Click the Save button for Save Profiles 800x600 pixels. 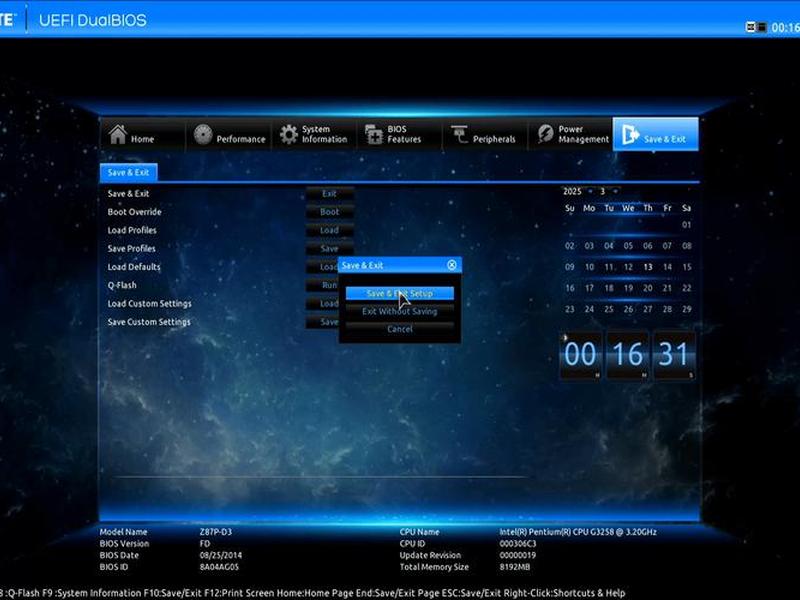tap(330, 248)
